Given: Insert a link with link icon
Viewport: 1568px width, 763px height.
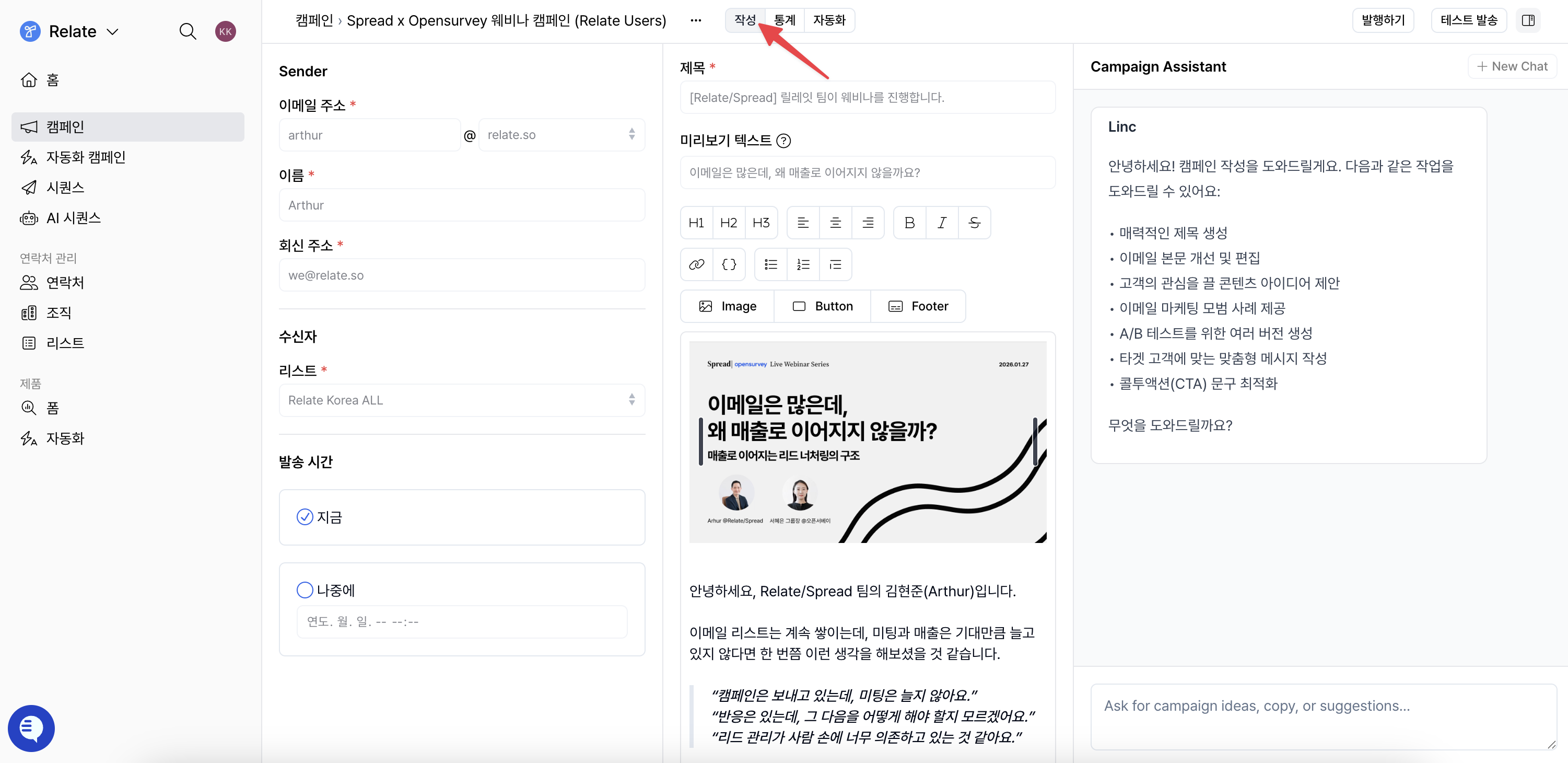Looking at the screenshot, I should point(696,264).
